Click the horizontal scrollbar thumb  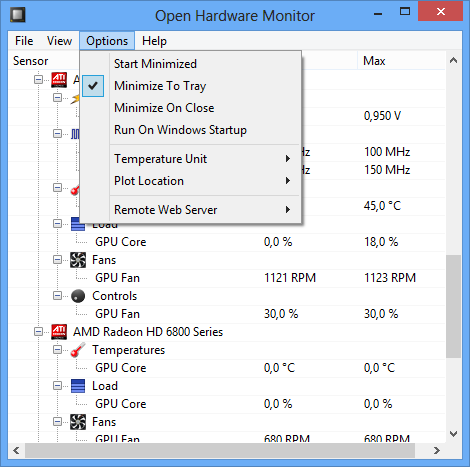[220, 451]
